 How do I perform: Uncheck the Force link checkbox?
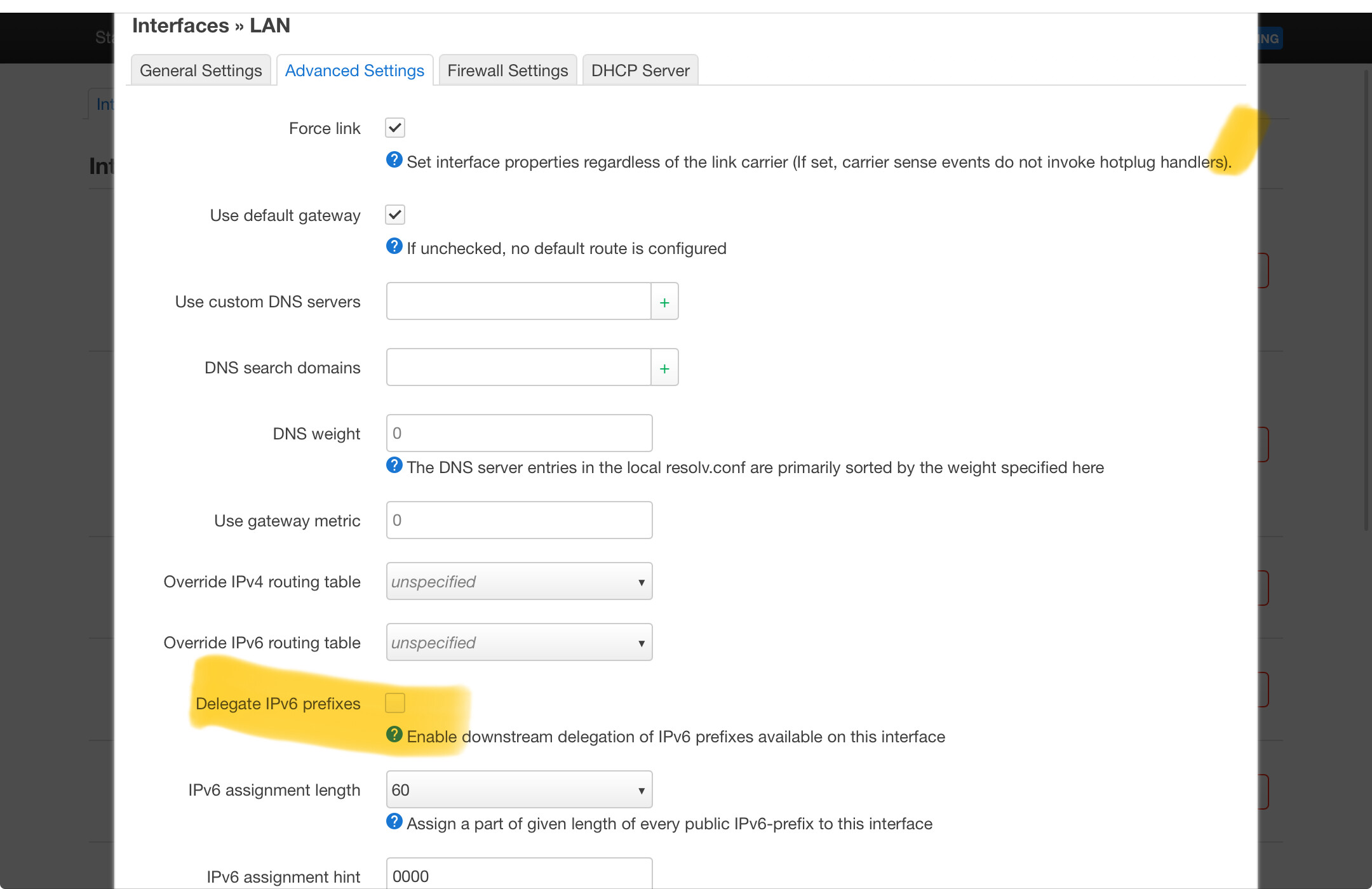pyautogui.click(x=395, y=128)
